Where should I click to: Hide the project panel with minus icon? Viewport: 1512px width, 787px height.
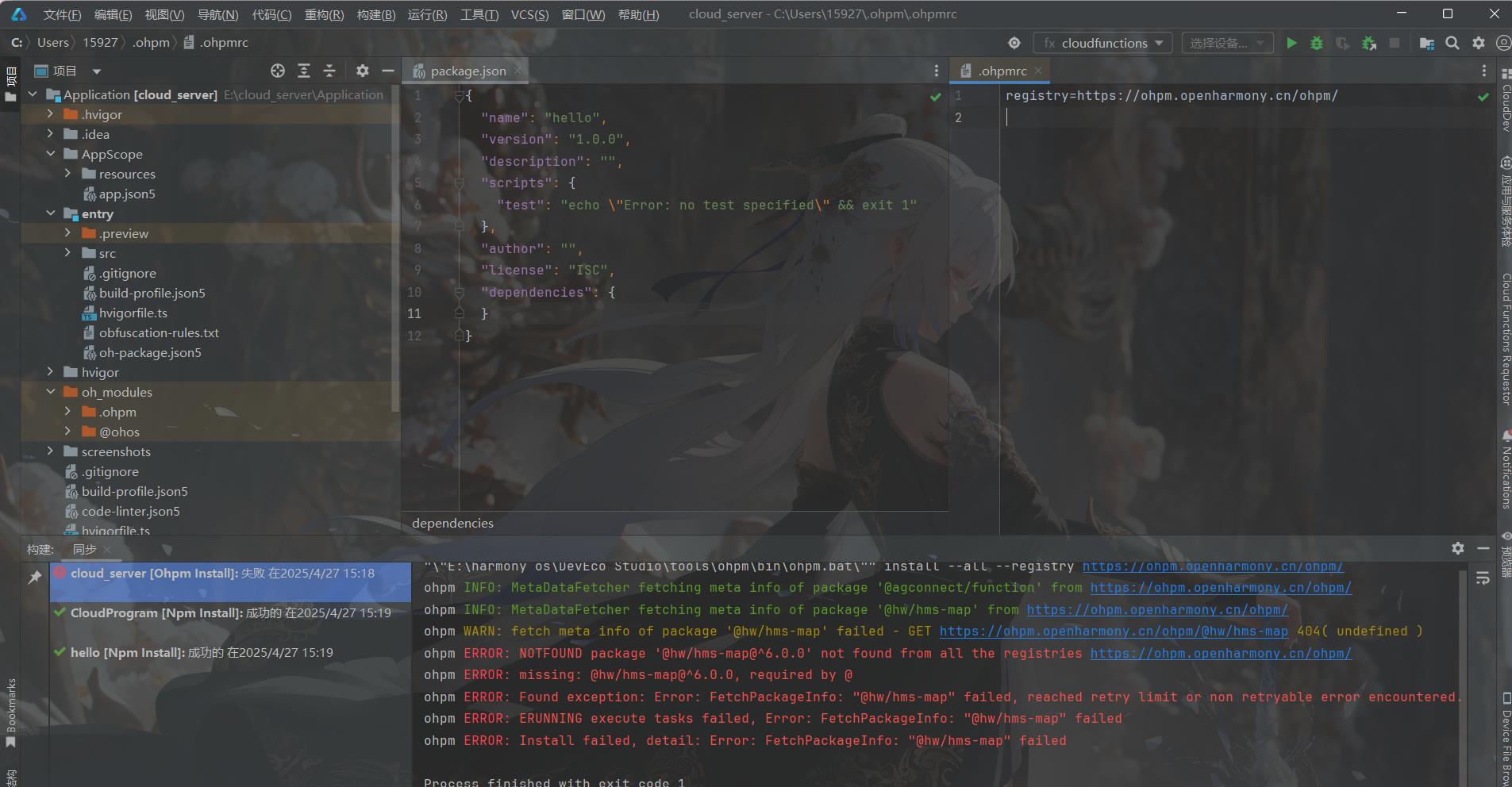tap(388, 71)
